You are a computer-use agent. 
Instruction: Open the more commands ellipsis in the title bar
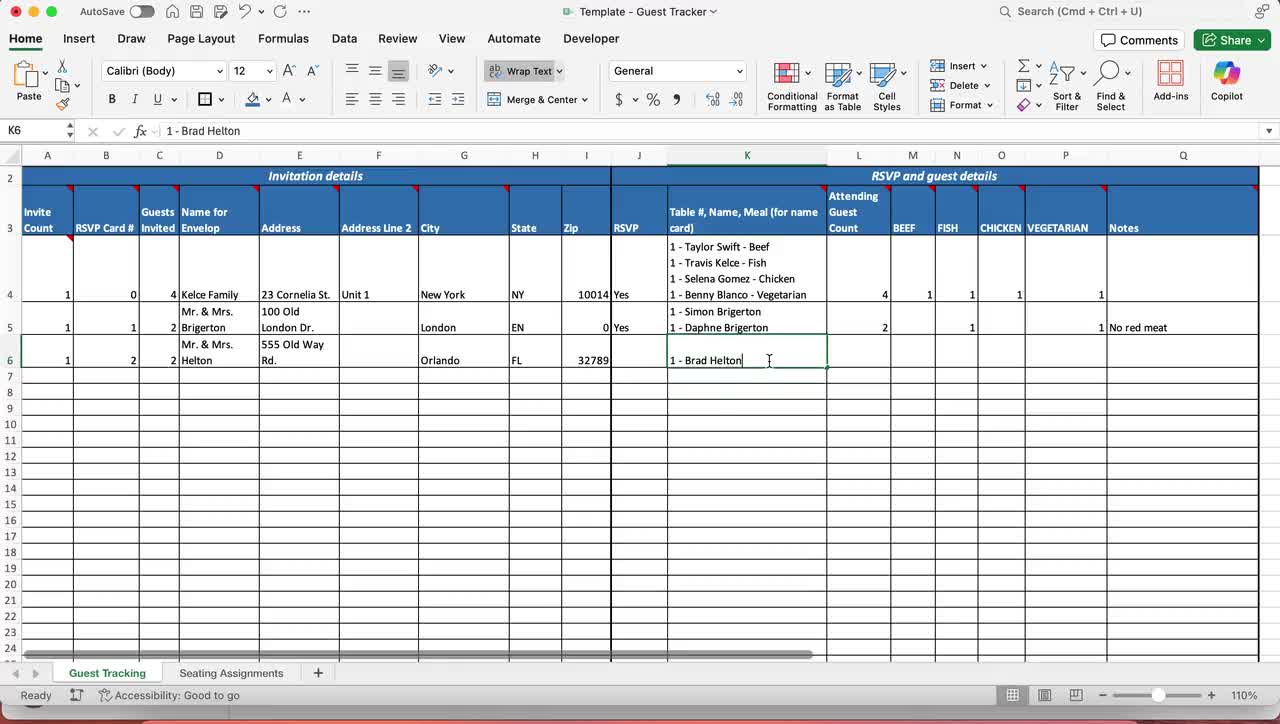(304, 12)
